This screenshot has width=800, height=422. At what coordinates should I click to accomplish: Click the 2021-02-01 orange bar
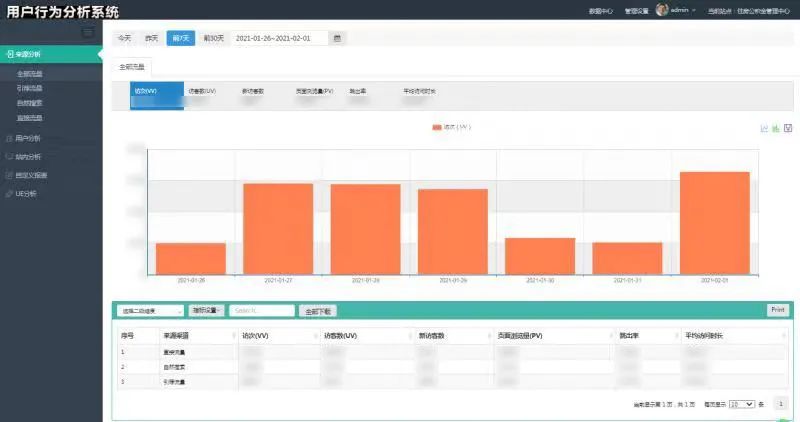pyautogui.click(x=714, y=223)
